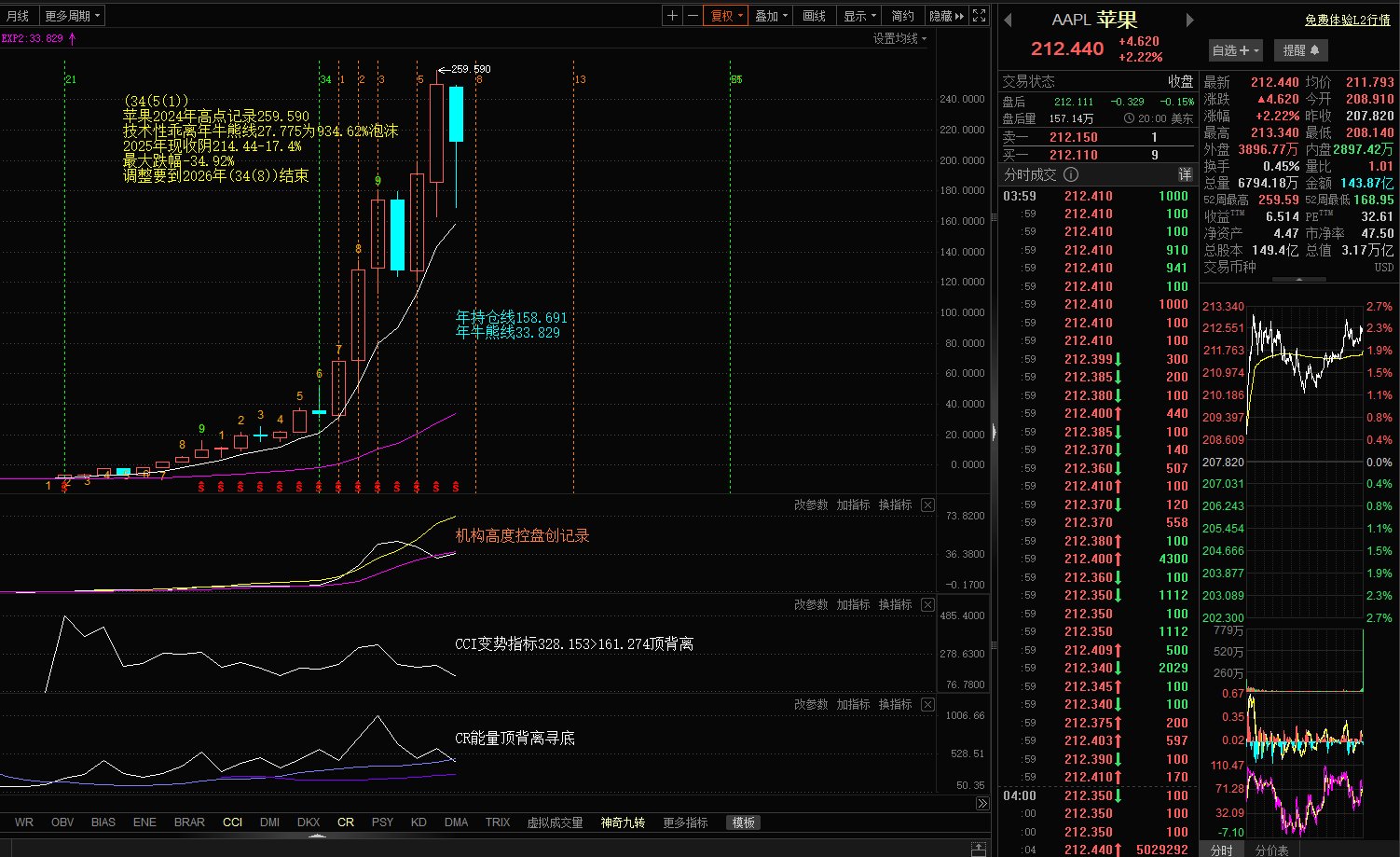Click 改参数 in the CR panel

point(811,704)
